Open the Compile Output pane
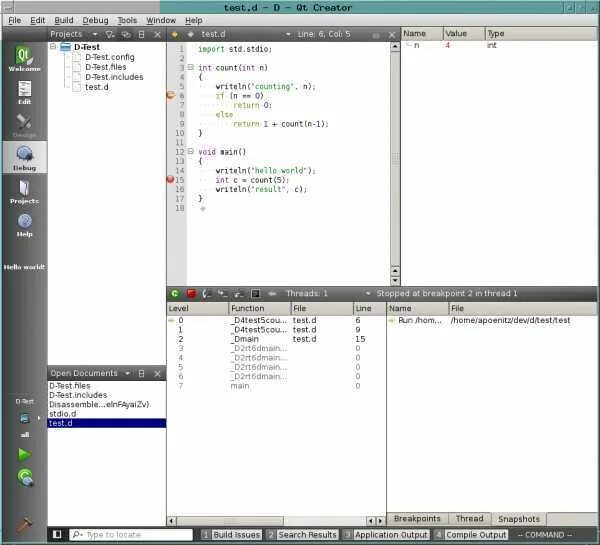Screen dimensions: 600x545 pyautogui.click(x=471, y=534)
